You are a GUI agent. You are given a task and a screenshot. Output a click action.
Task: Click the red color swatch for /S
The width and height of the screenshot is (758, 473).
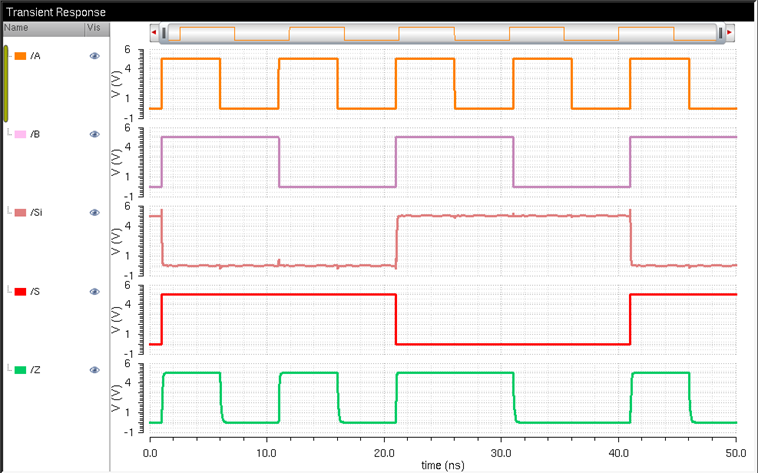(20, 292)
